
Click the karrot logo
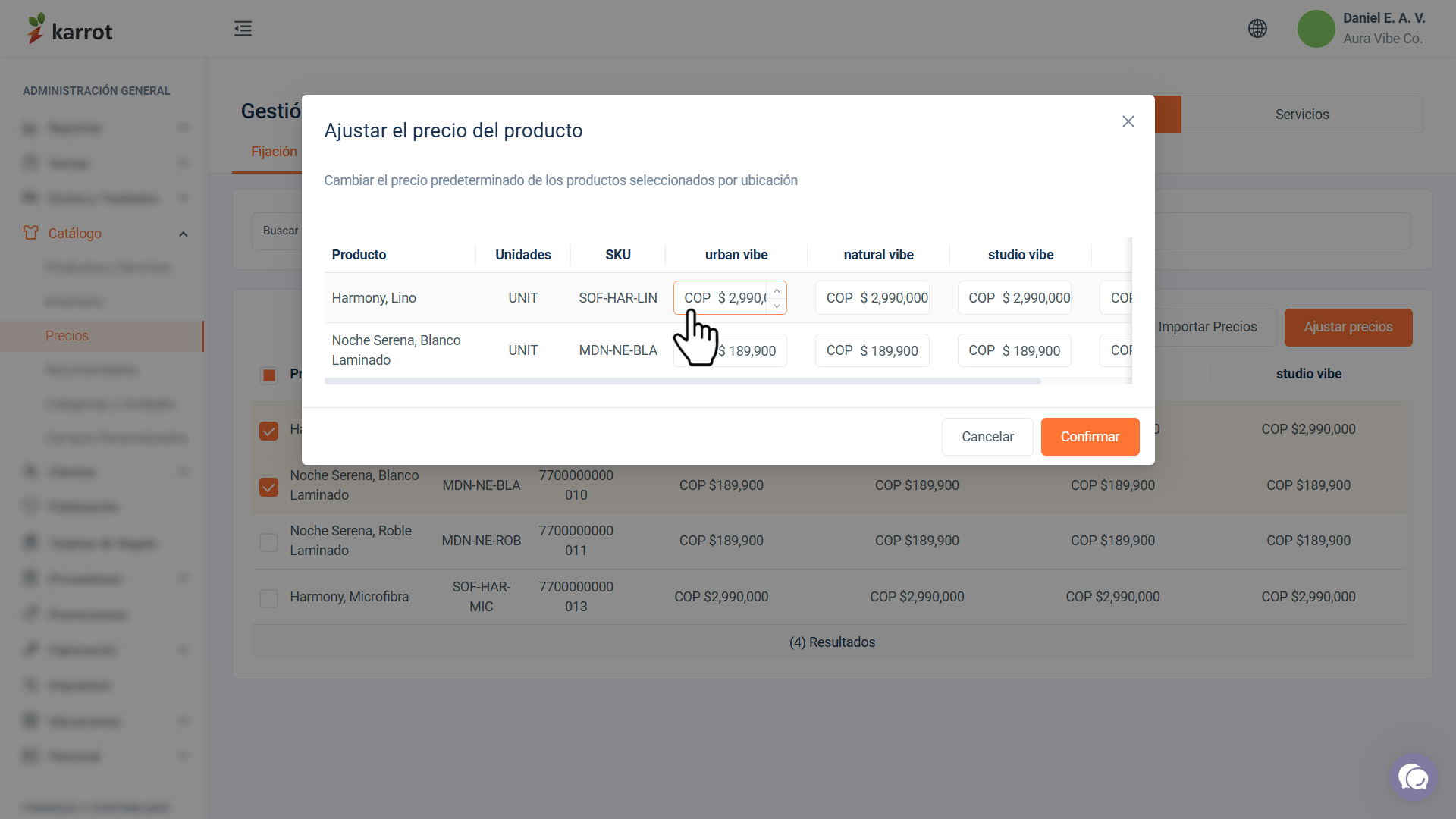click(70, 29)
